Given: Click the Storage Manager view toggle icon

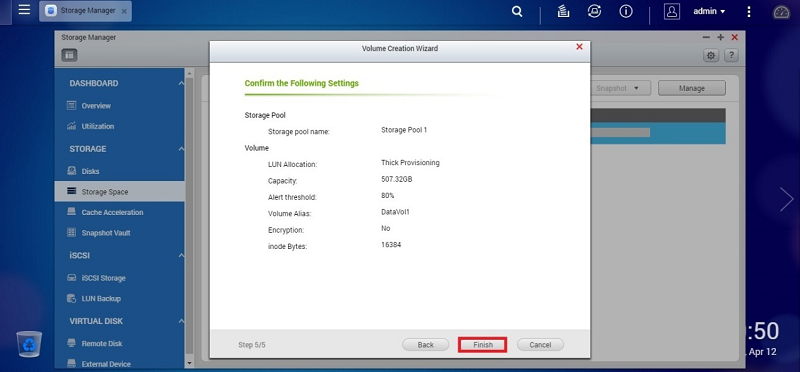Looking at the screenshot, I should (69, 55).
